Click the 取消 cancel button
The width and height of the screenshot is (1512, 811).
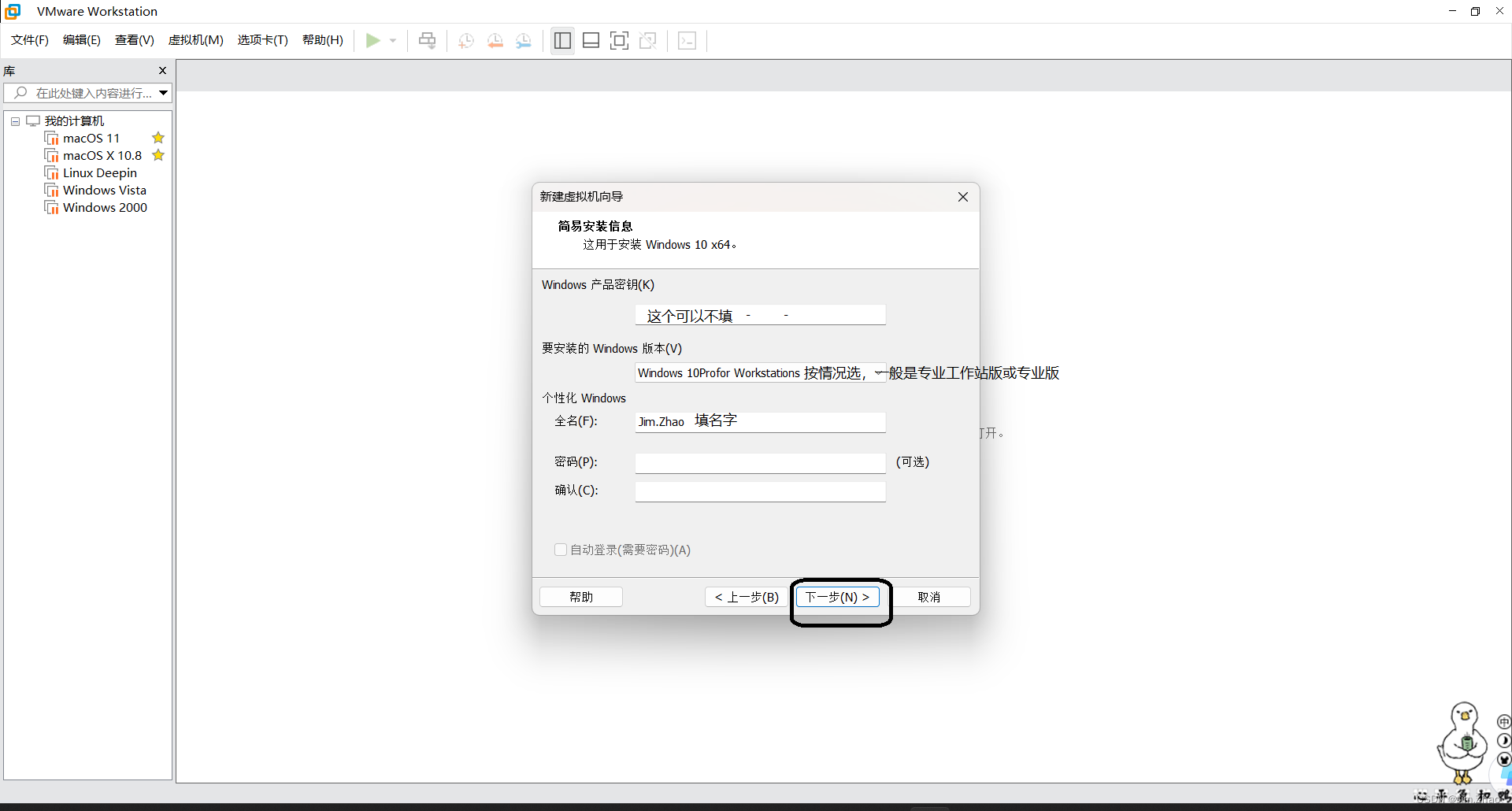click(x=929, y=597)
